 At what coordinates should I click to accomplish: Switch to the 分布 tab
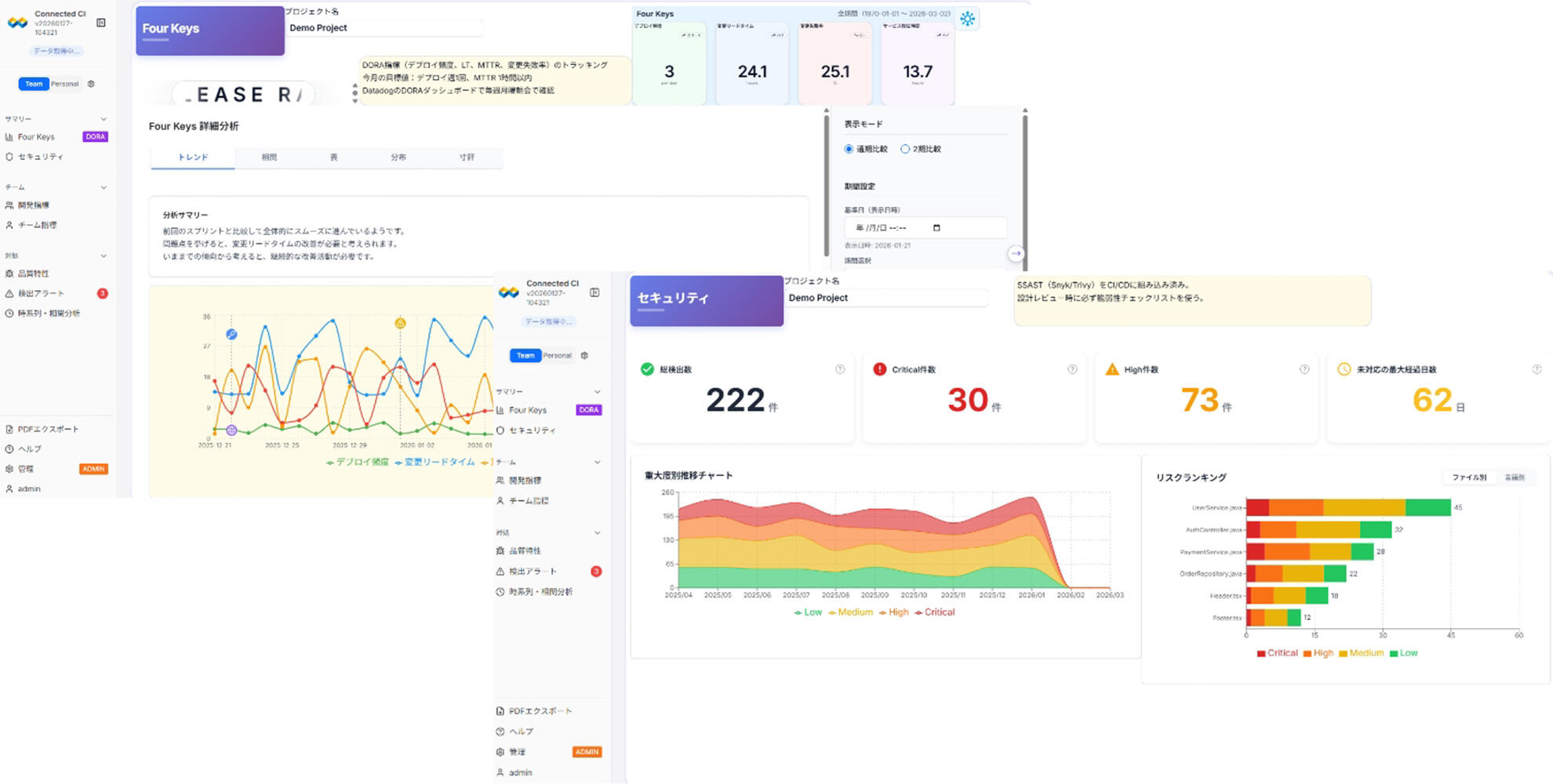(x=398, y=158)
